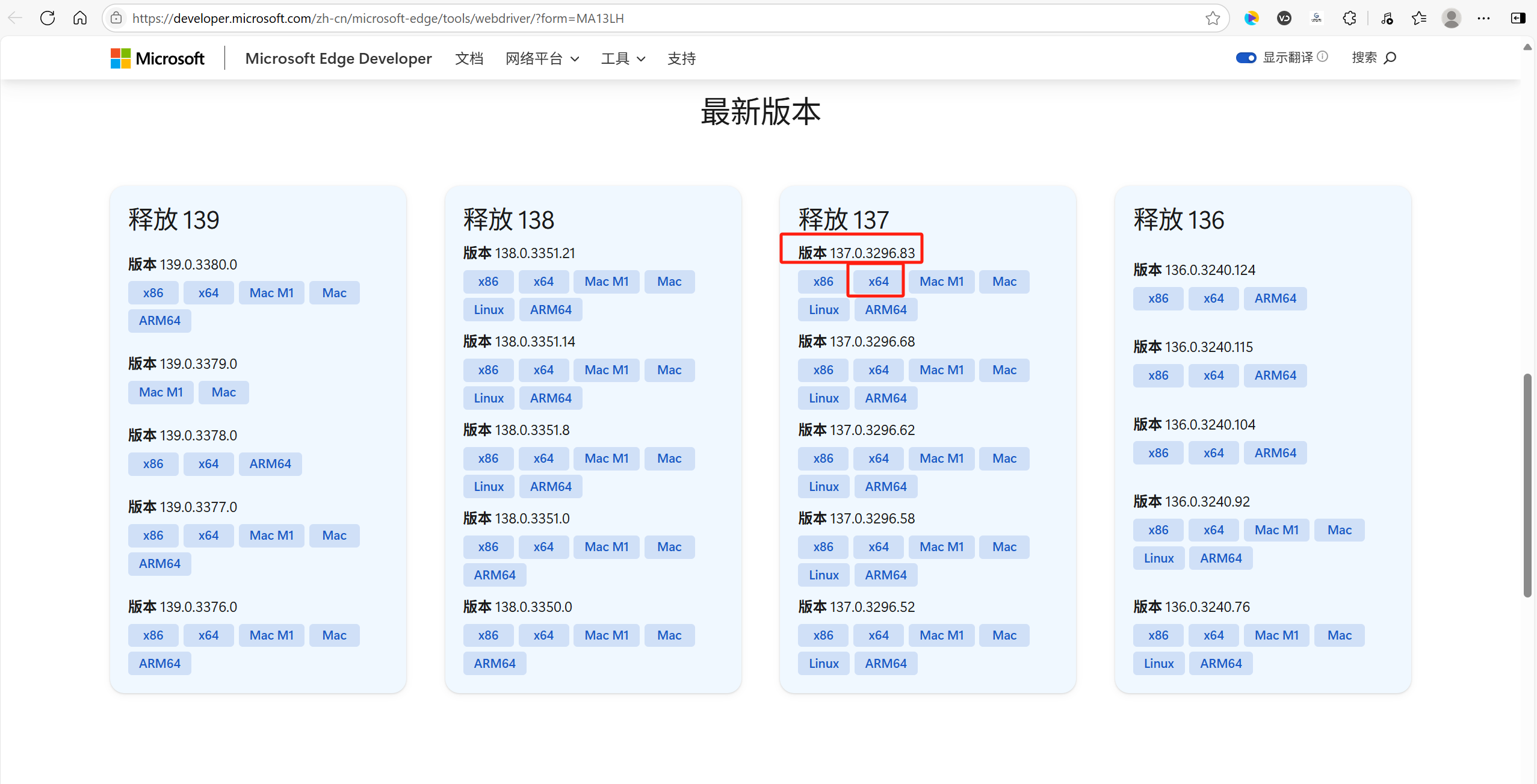
Task: Open the browser Settings and more menu
Action: (x=1483, y=18)
